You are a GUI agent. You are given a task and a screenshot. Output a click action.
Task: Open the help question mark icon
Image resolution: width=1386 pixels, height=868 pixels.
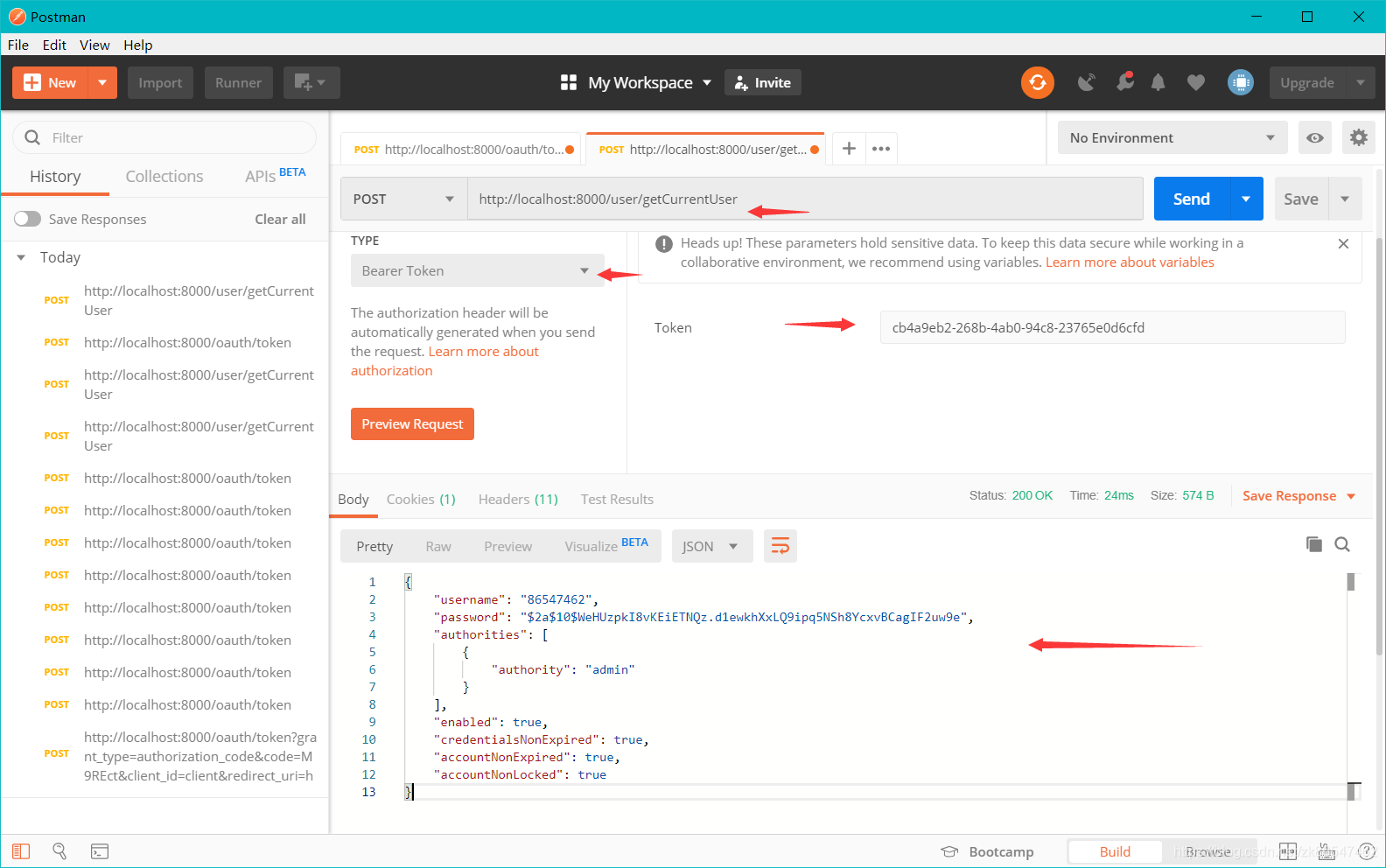tap(1367, 851)
